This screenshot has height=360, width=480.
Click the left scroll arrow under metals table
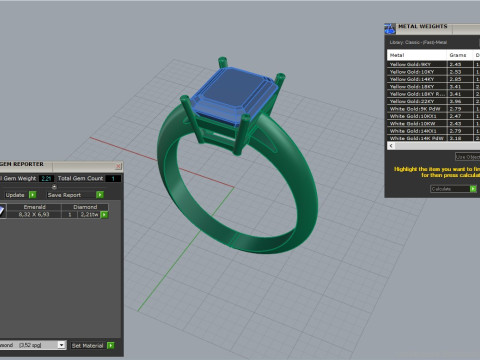click(391, 146)
